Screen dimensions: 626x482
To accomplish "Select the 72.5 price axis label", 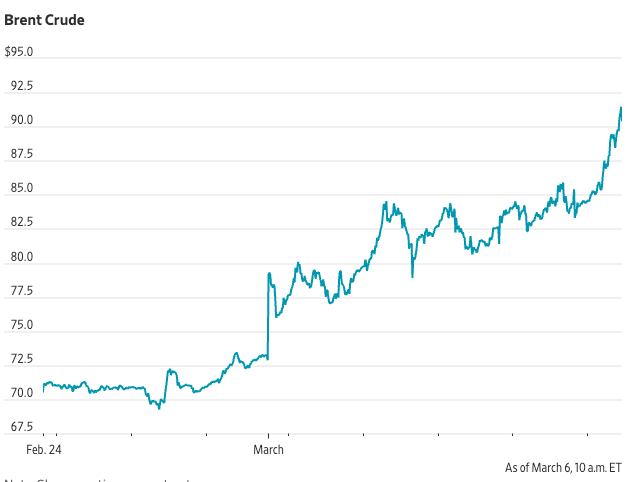I will click(21, 359).
